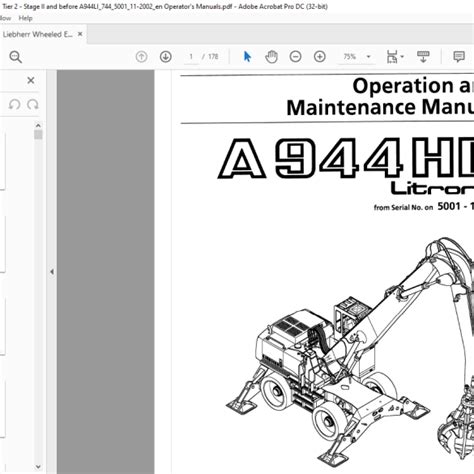The height and width of the screenshot is (474, 474).
Task: Open the Help menu
Action: (25, 18)
